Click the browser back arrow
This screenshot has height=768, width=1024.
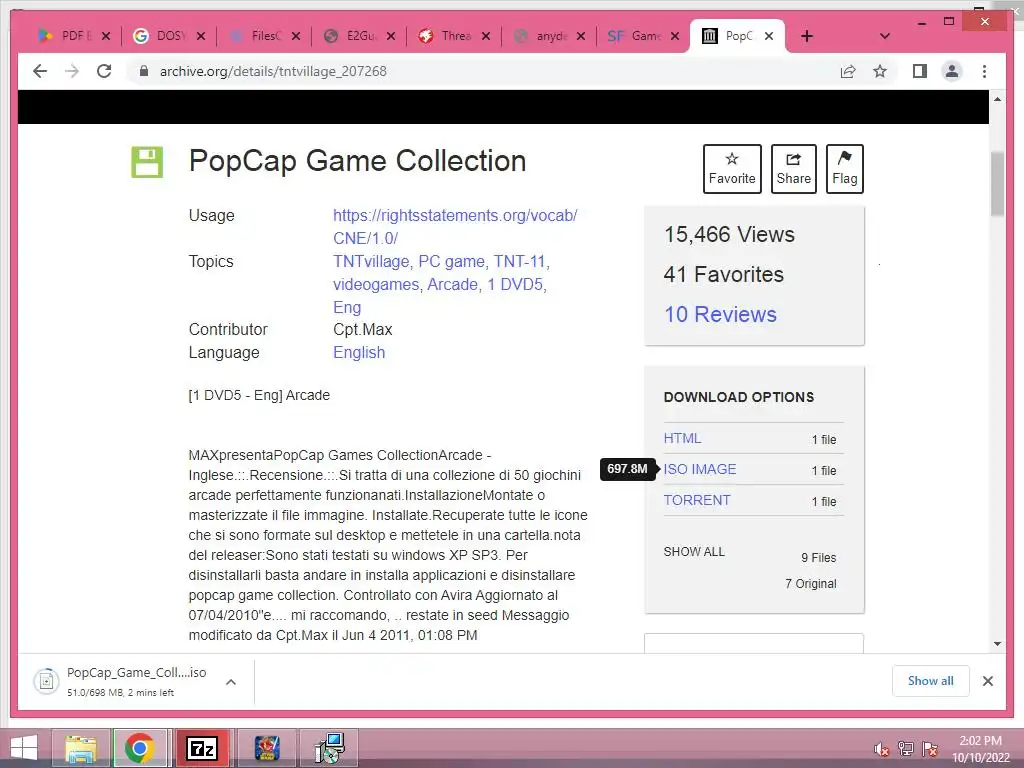click(x=40, y=71)
